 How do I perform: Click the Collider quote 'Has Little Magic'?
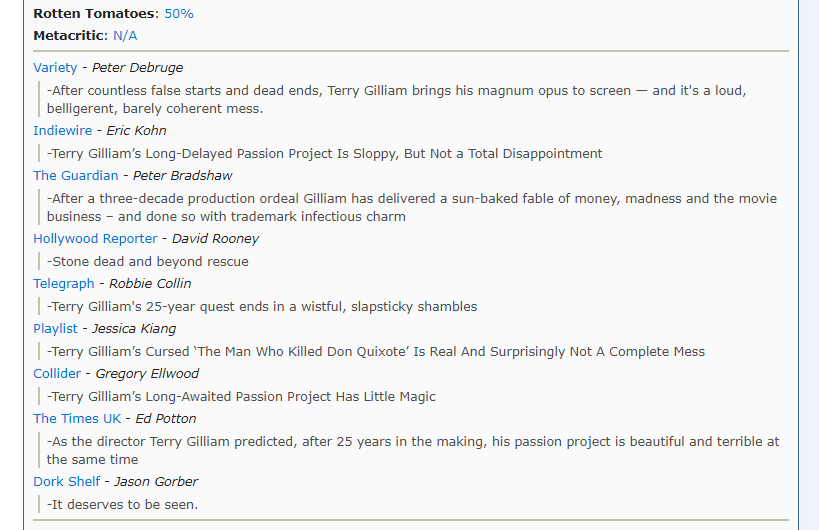pyautogui.click(x=241, y=397)
